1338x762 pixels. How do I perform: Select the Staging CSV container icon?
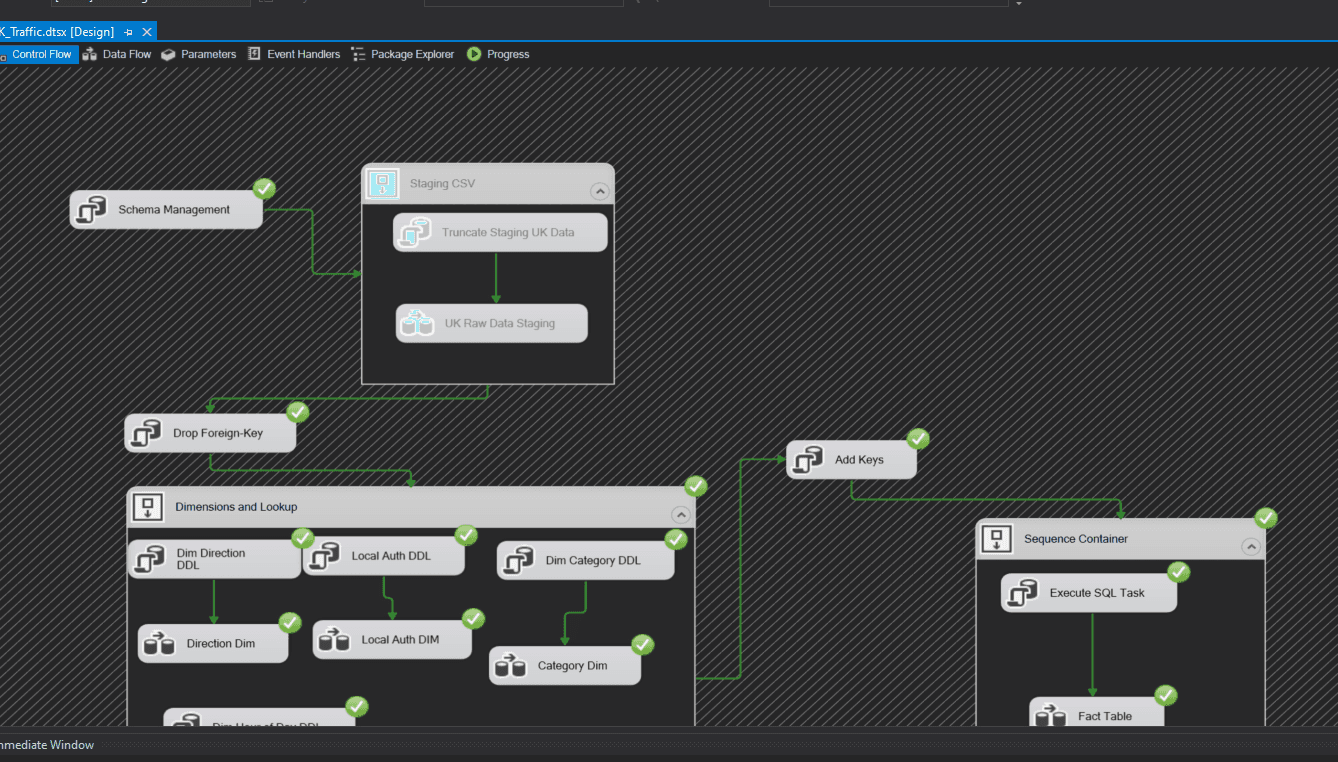tap(382, 184)
